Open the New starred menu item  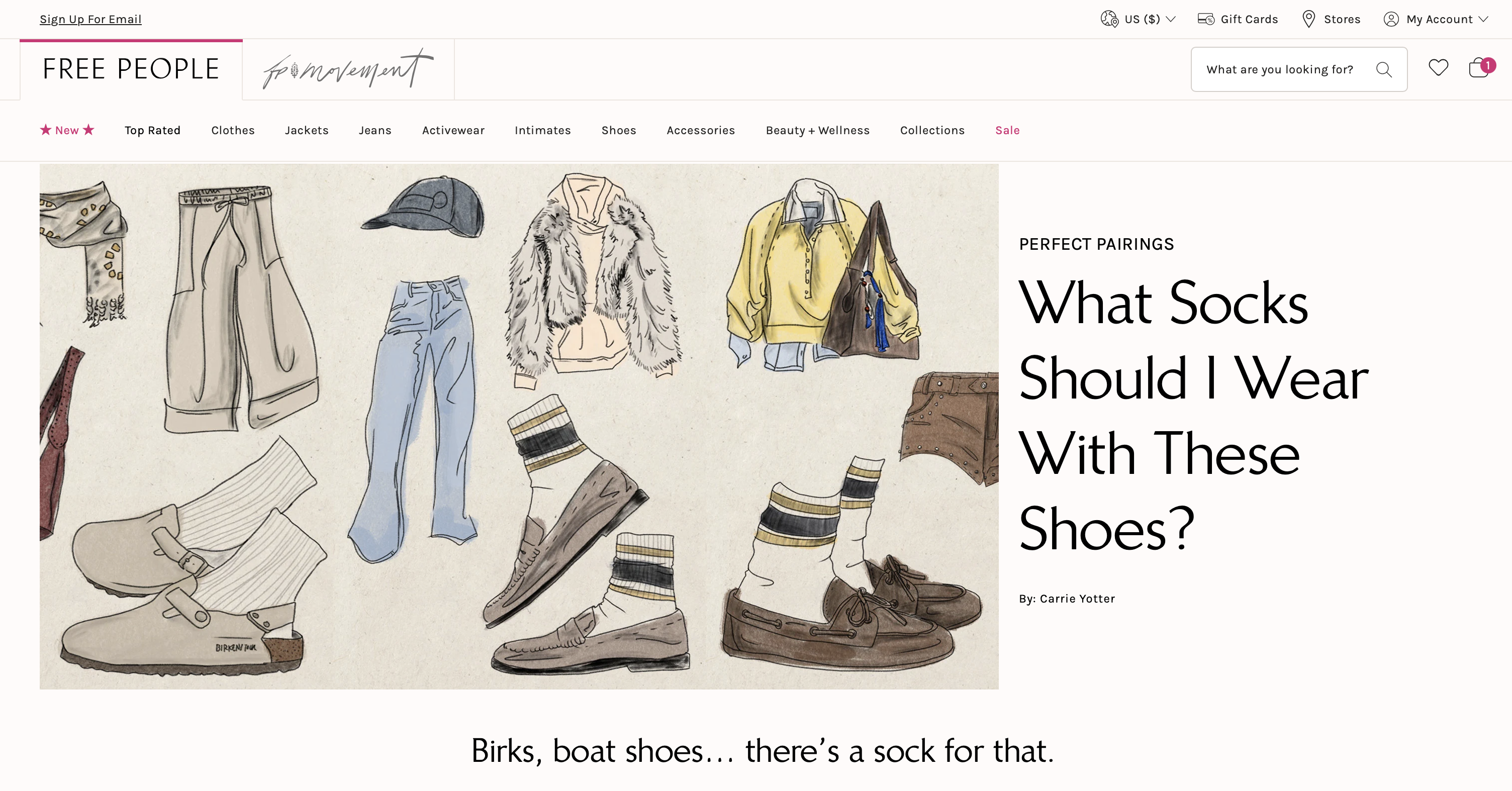[x=67, y=130]
